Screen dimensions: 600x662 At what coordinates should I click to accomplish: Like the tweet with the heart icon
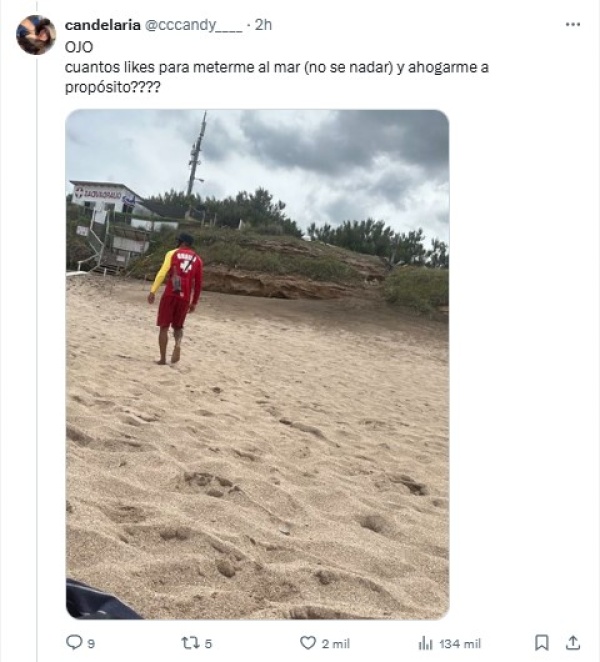tap(308, 643)
